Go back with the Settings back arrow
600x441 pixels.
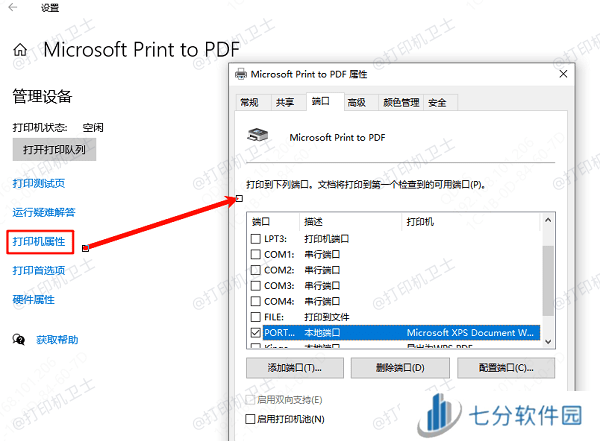(13, 7)
